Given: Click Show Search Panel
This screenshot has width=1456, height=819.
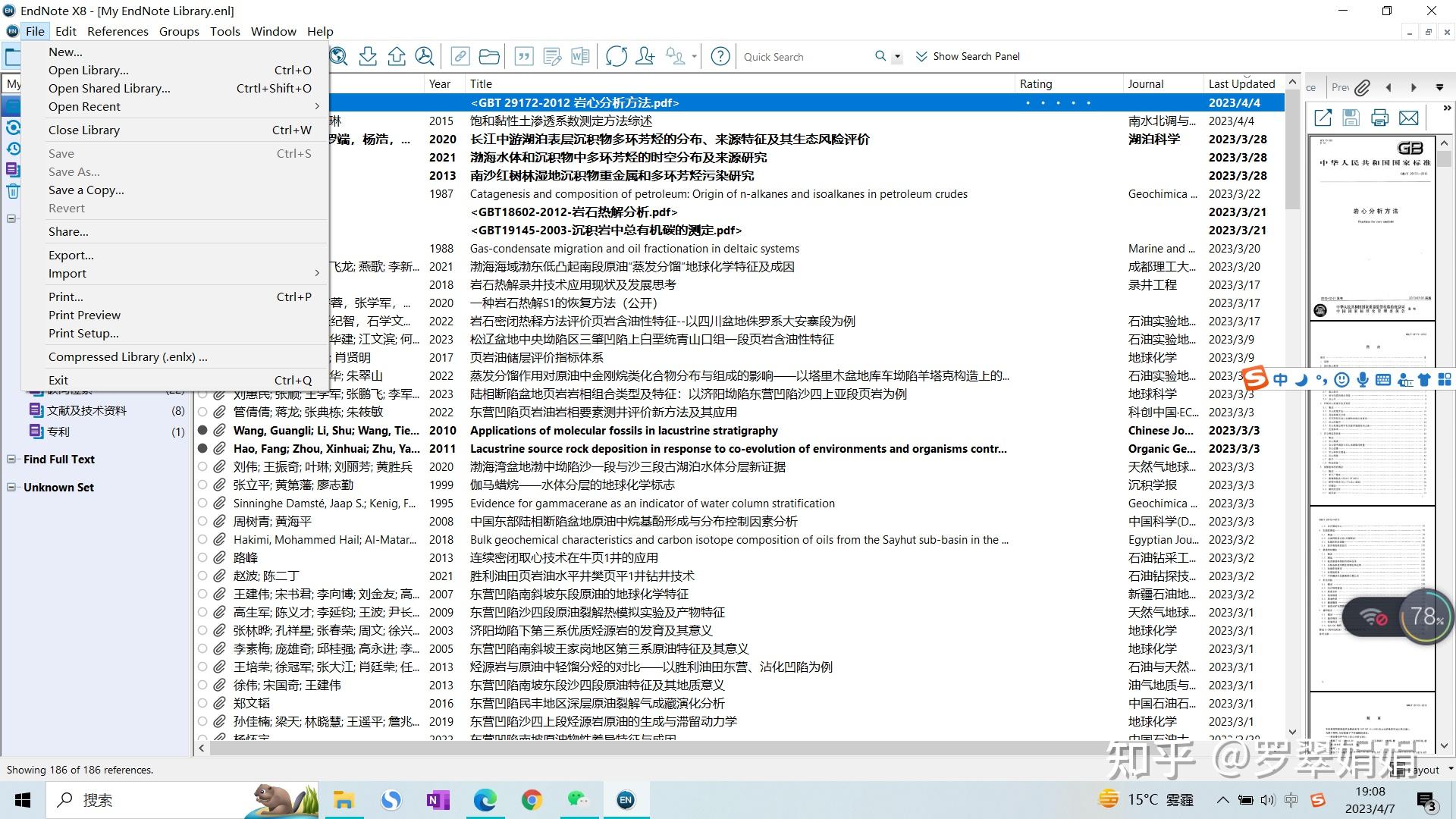Looking at the screenshot, I should (975, 56).
